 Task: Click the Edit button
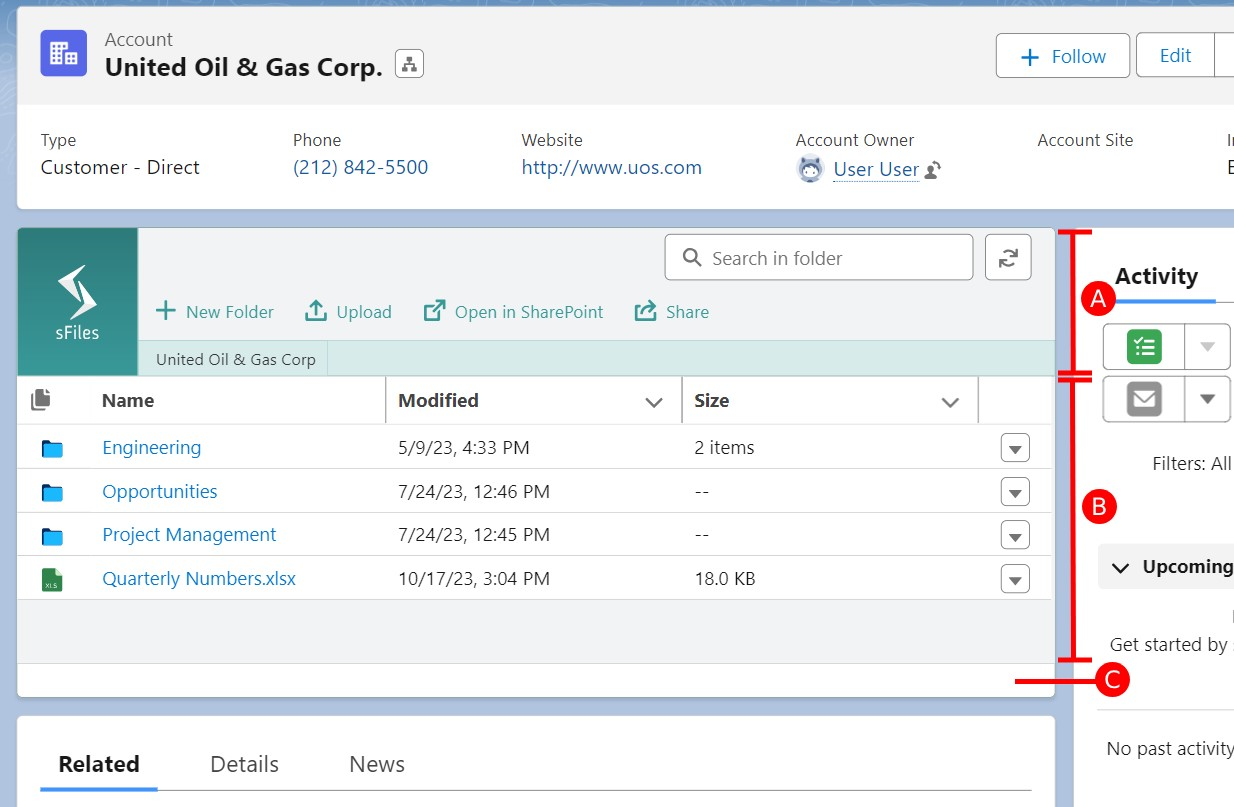click(x=1175, y=55)
